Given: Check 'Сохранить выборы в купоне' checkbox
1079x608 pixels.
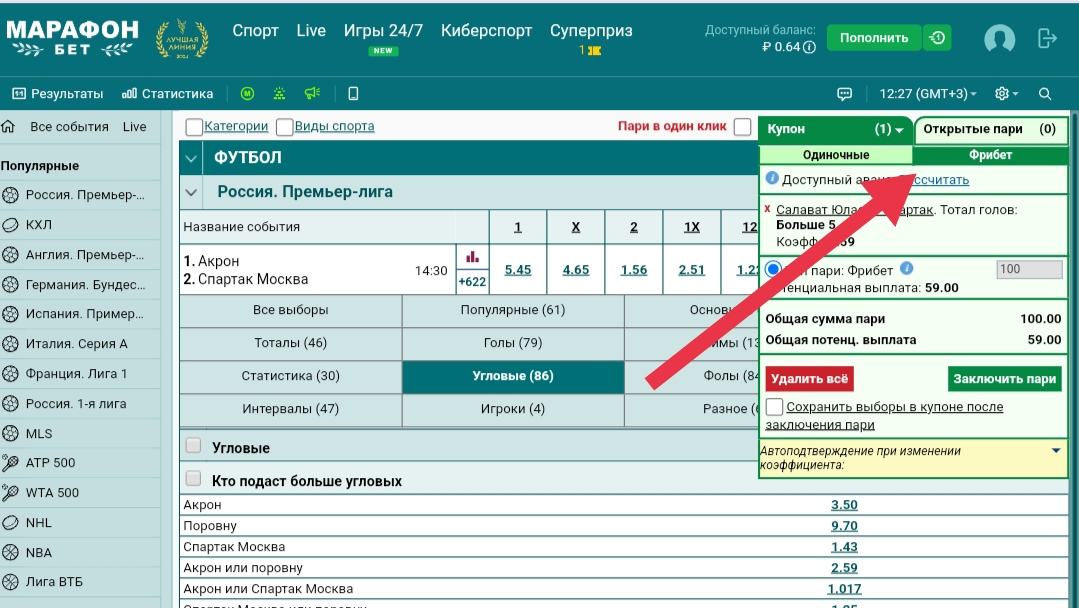Looking at the screenshot, I should tap(775, 407).
